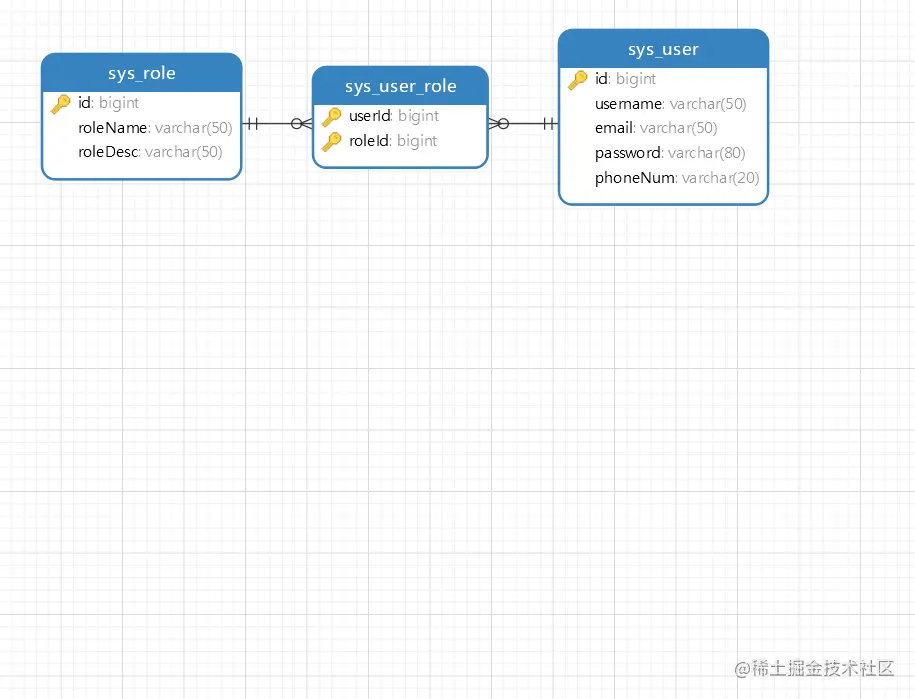This screenshot has height=699, width=915.
Task: Select the sys_user table header
Action: click(x=663, y=49)
